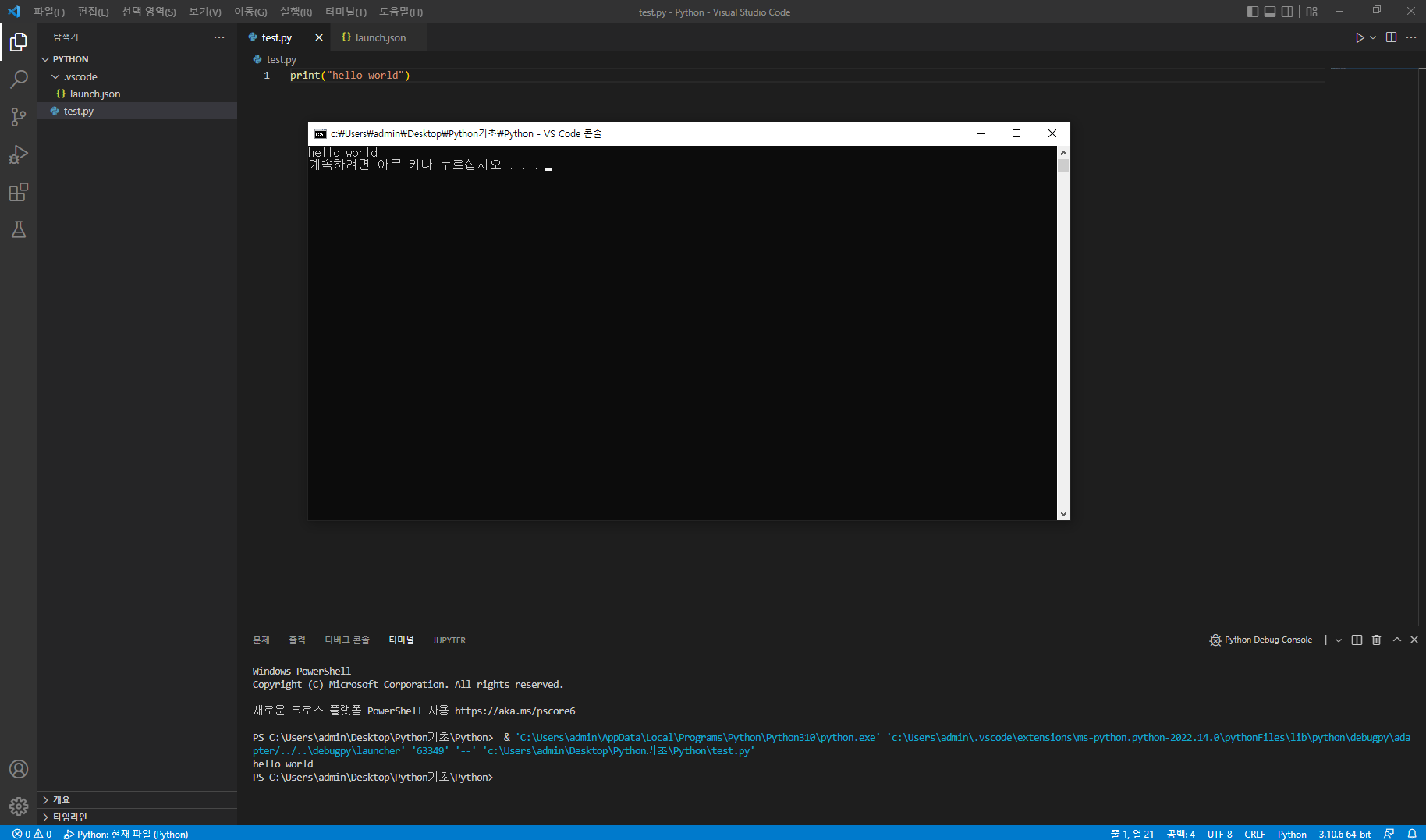Open the 선택 영역(S) menu
The height and width of the screenshot is (840, 1426).
(148, 12)
